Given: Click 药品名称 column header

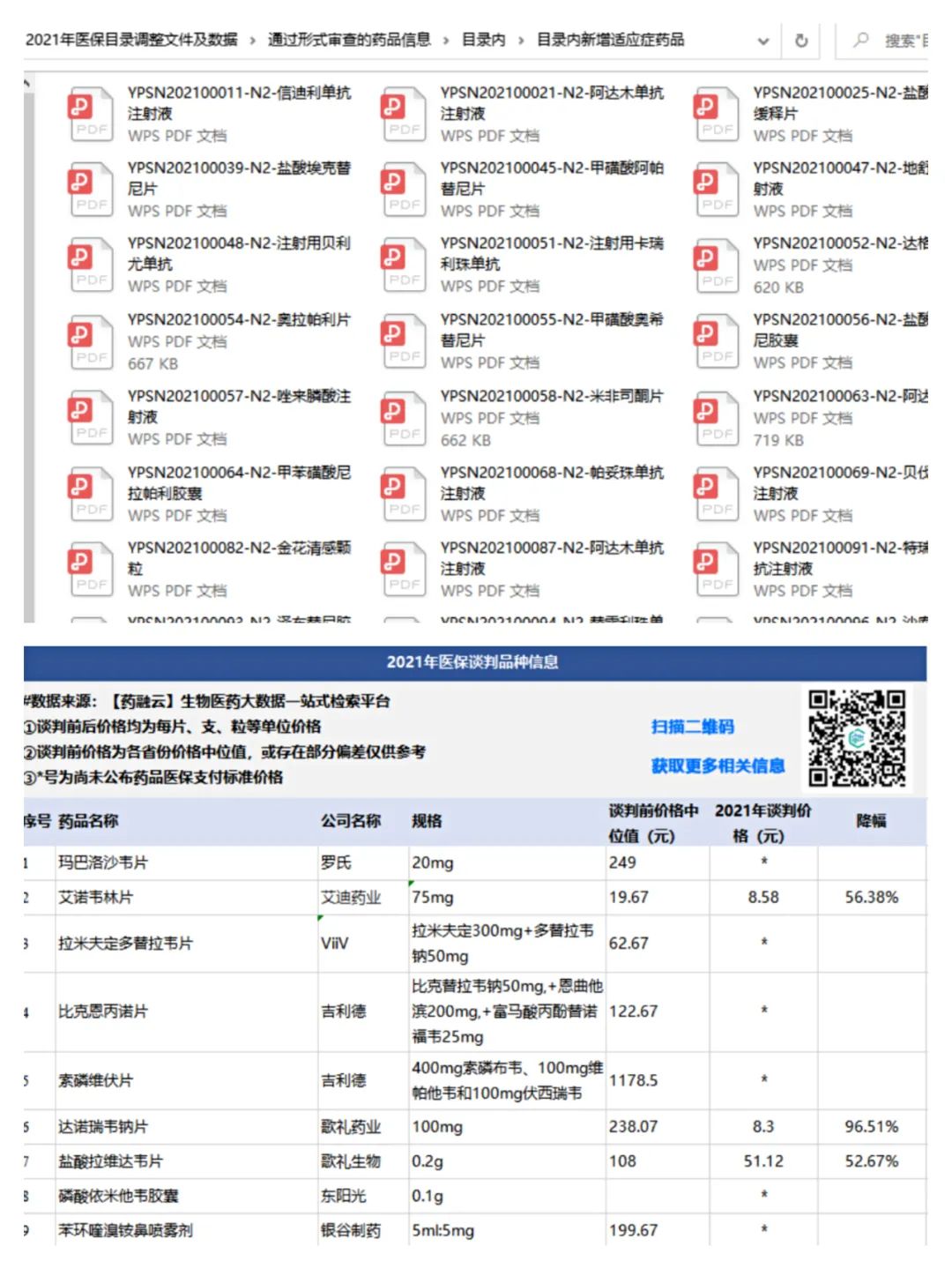Looking at the screenshot, I should 88,821.
